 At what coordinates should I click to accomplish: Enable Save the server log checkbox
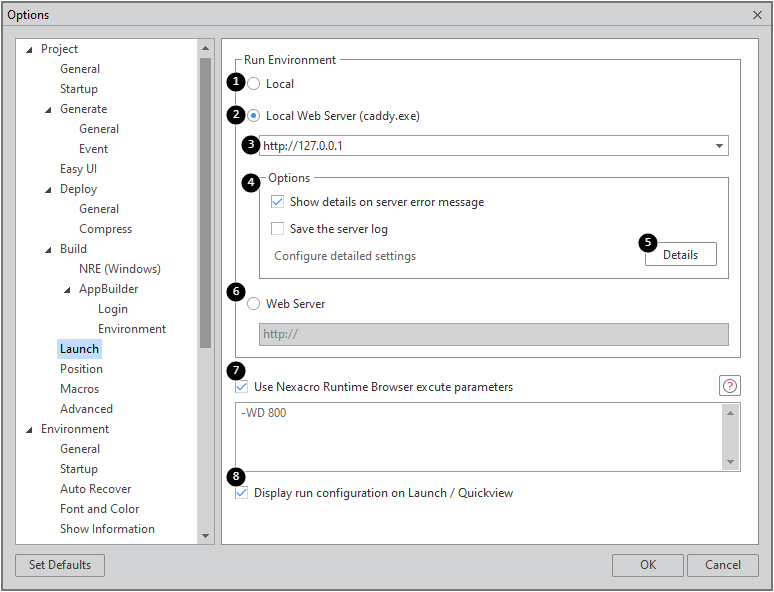point(278,229)
